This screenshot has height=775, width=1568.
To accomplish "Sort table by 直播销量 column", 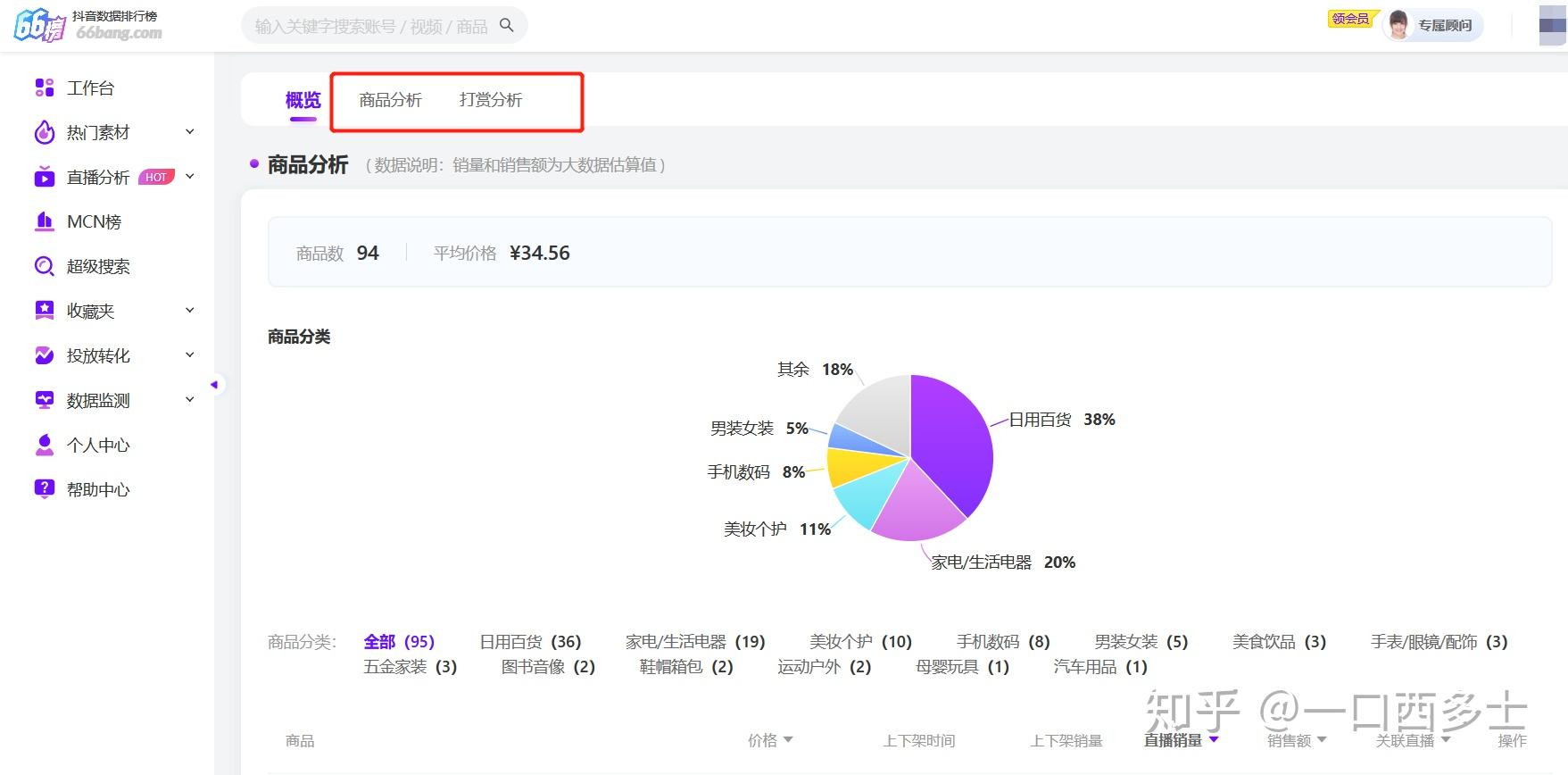I will coord(1182,740).
